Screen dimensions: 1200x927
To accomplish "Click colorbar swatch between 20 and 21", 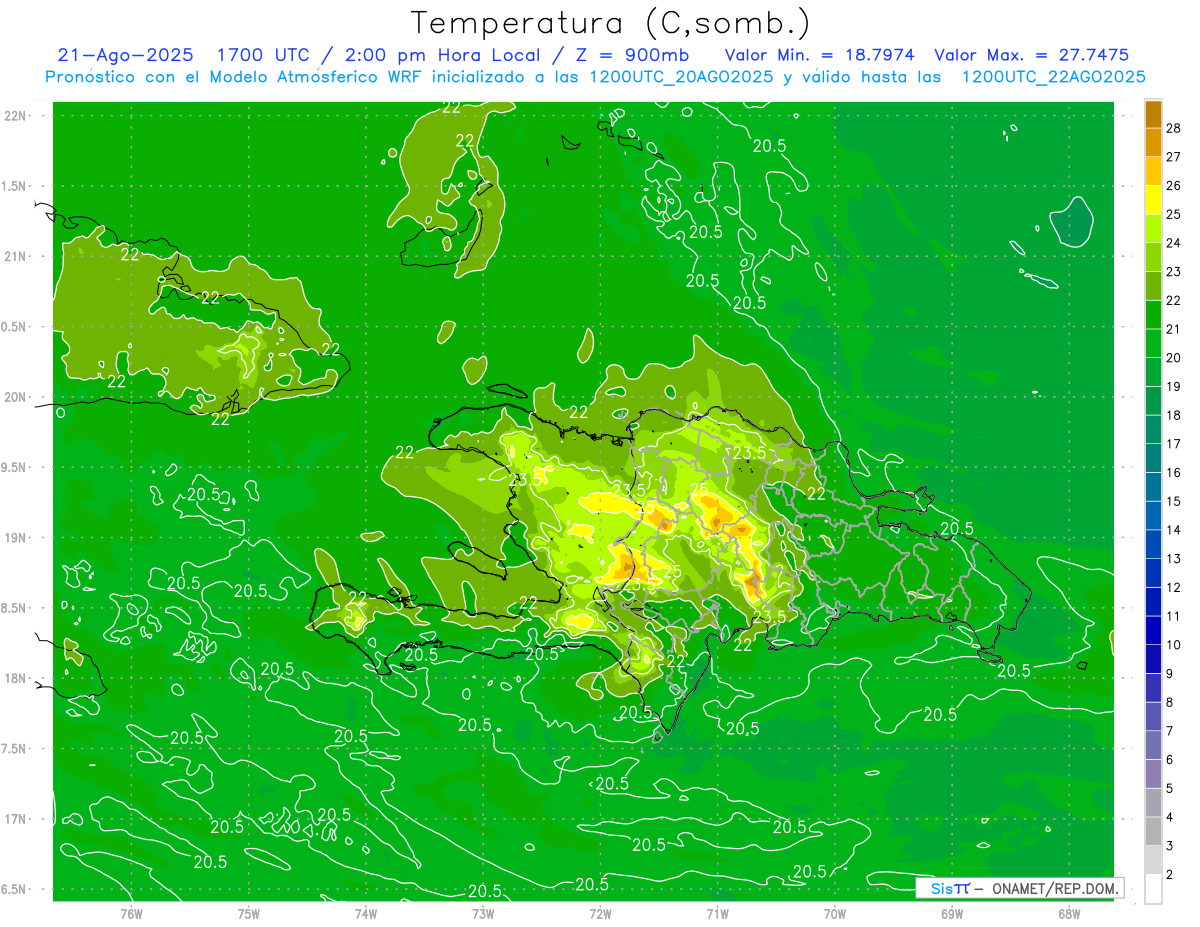I will 1153,344.
